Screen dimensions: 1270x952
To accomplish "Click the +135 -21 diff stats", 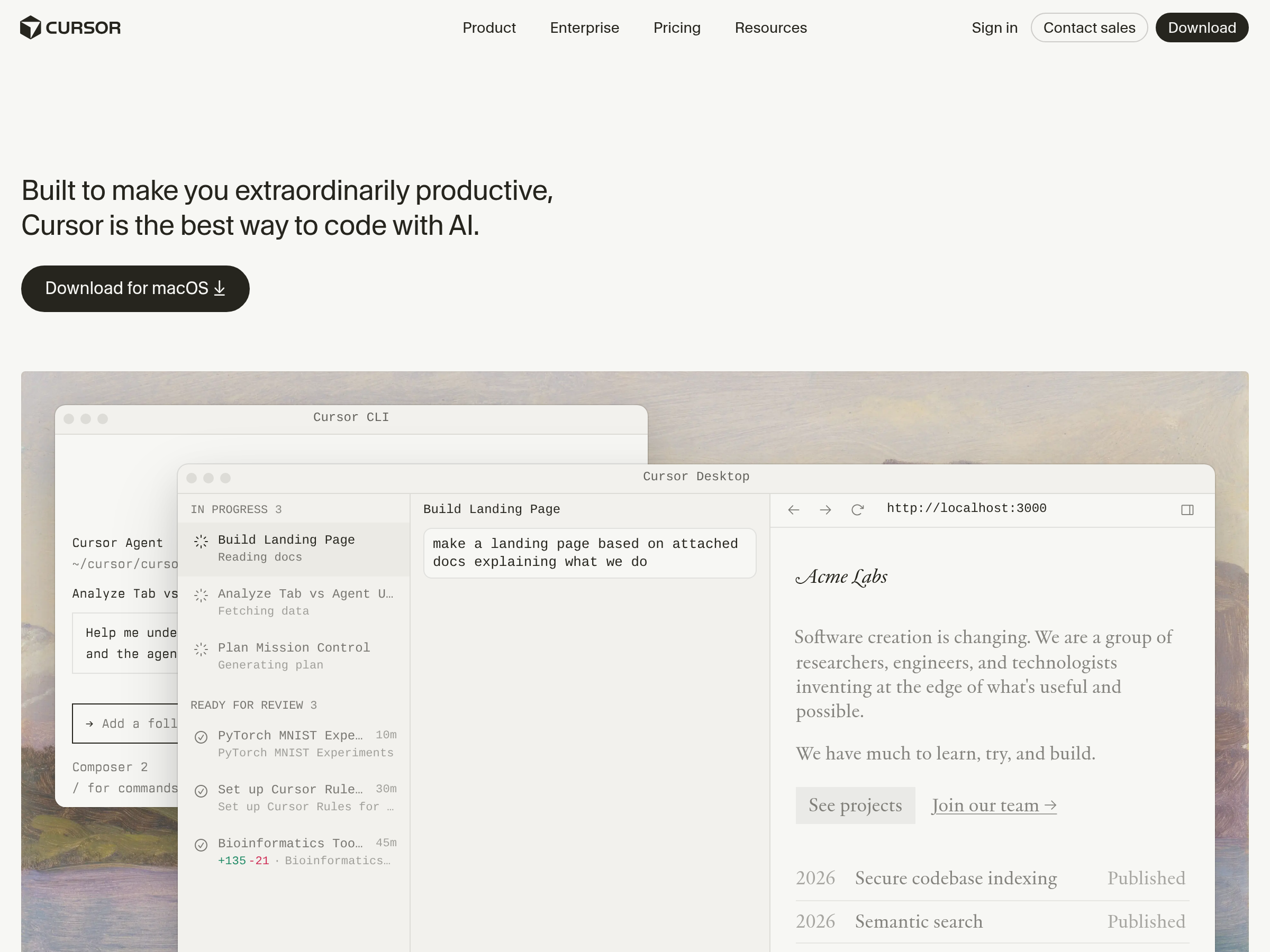I will click(x=243, y=860).
